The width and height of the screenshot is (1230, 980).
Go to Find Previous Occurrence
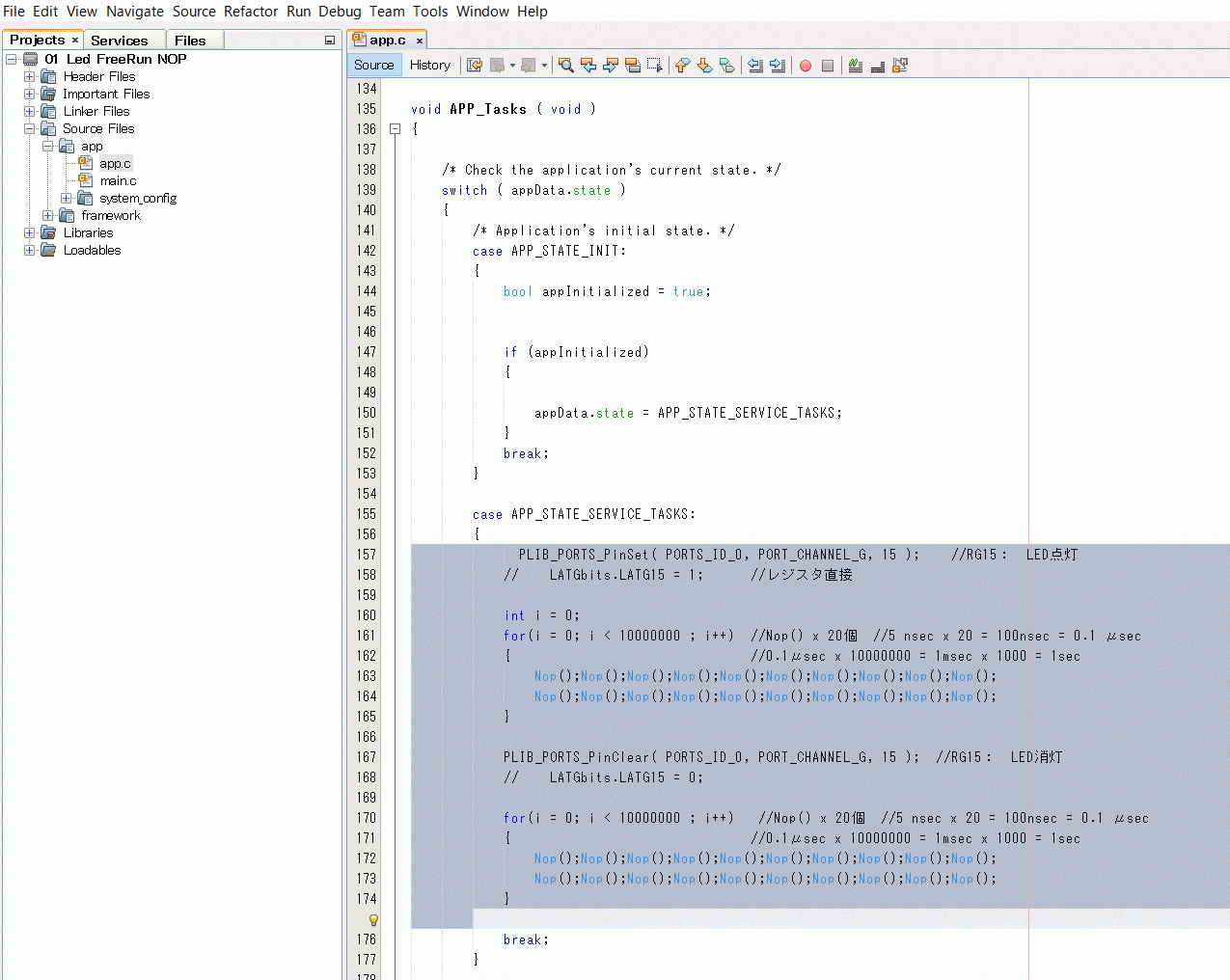(x=588, y=65)
